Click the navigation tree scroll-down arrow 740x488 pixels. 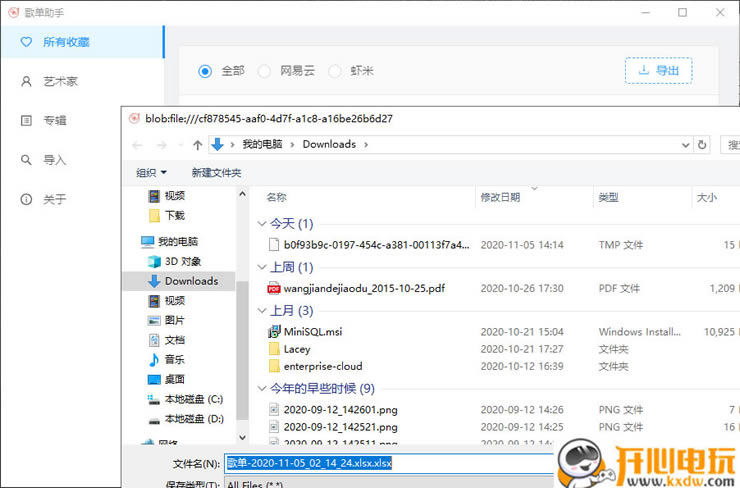(242, 438)
